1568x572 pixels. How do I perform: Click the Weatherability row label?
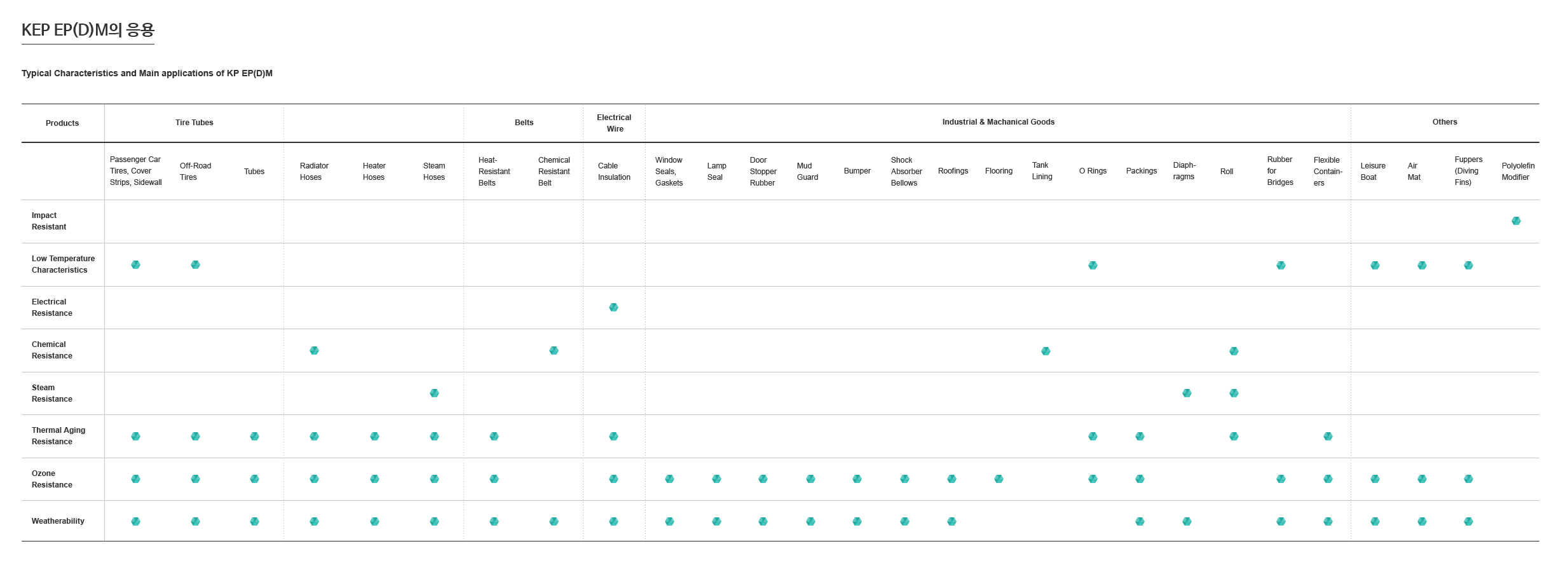pos(58,521)
